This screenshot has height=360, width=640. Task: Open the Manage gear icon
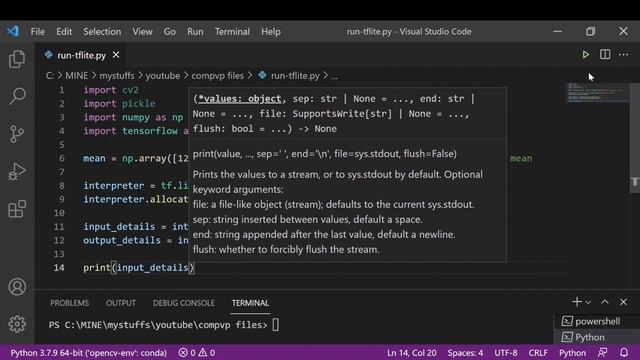point(17,324)
